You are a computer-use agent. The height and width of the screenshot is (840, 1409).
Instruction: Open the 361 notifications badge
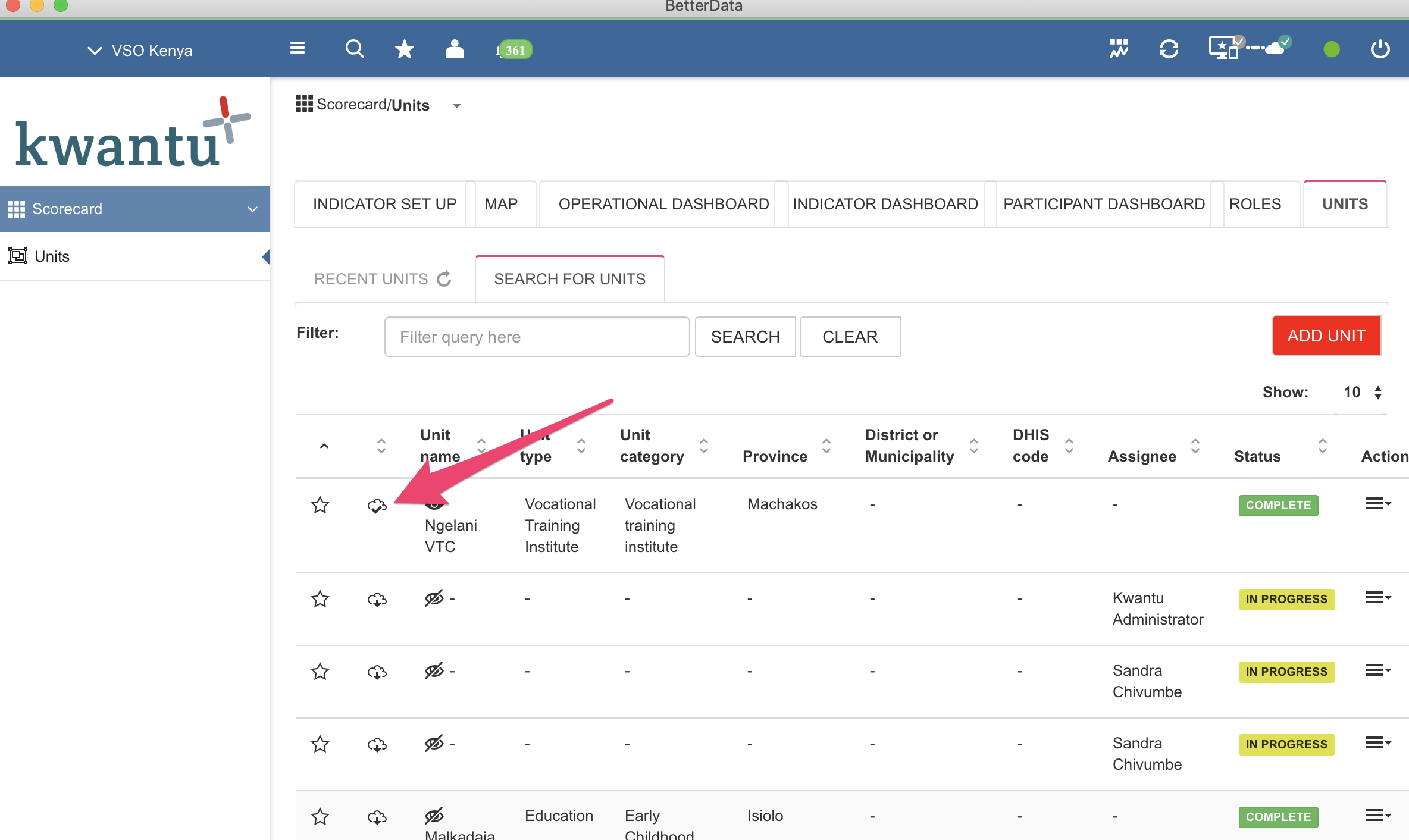tap(515, 50)
